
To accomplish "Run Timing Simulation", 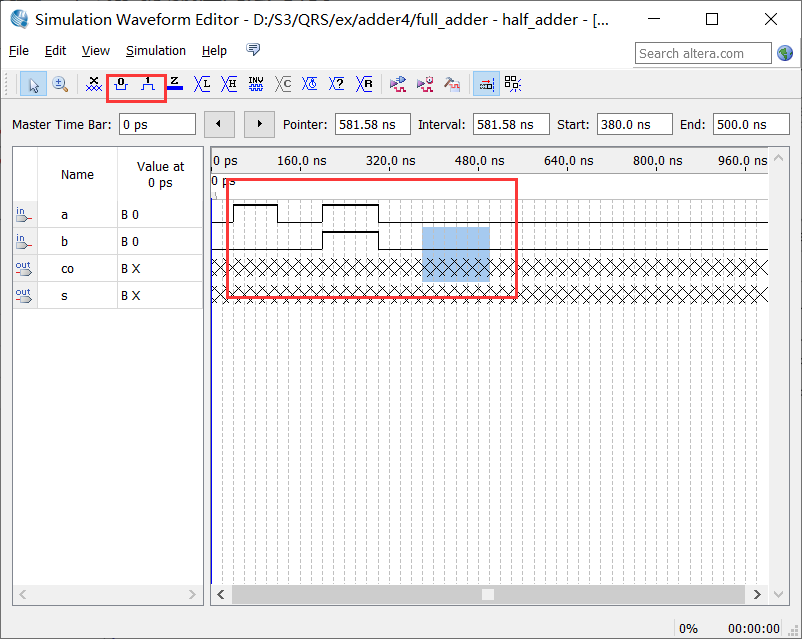I will [x=425, y=84].
